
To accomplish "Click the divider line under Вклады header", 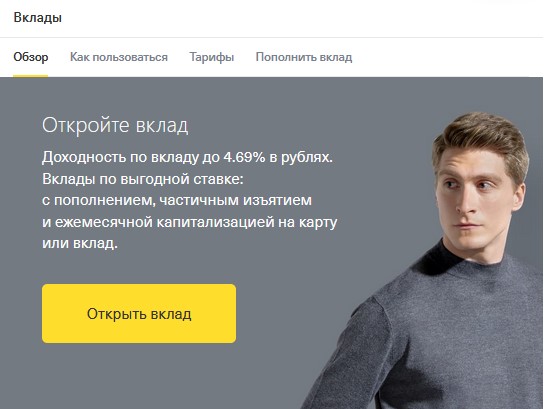I will [272, 37].
